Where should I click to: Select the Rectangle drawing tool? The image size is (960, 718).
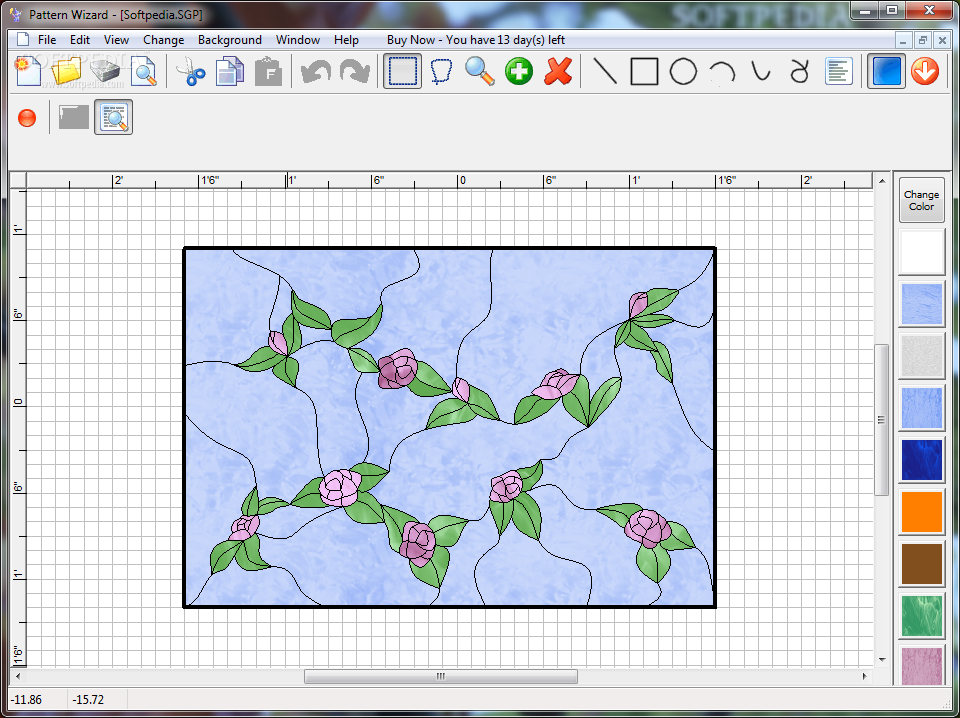[644, 71]
